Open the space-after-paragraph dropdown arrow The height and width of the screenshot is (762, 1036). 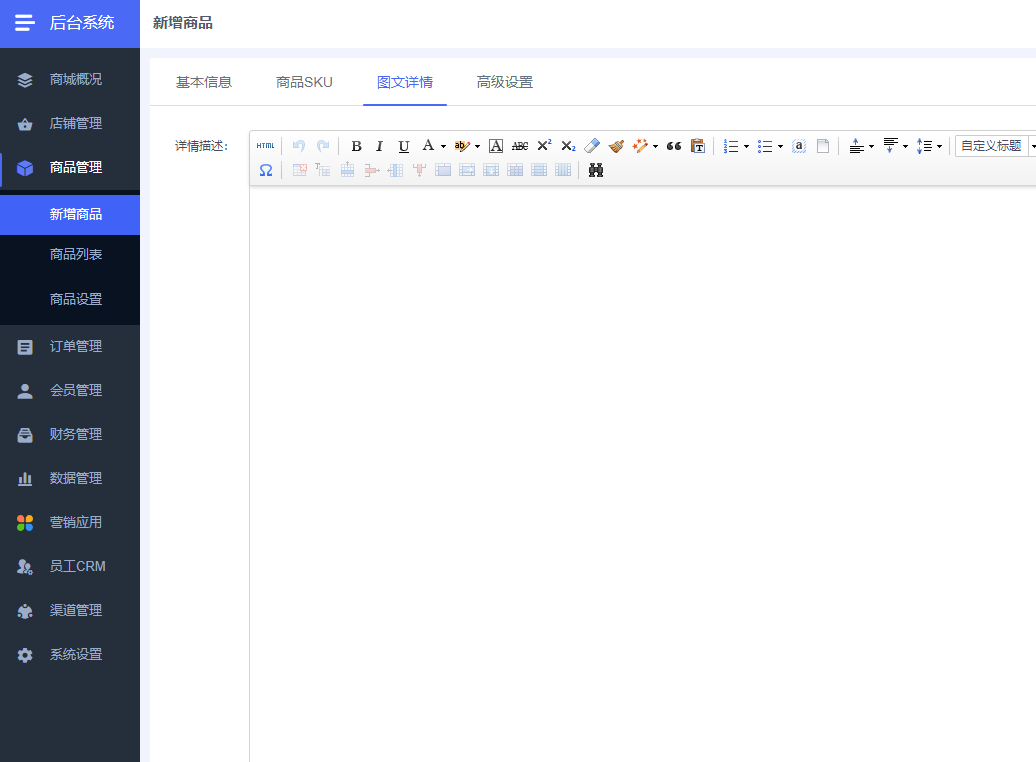(905, 147)
